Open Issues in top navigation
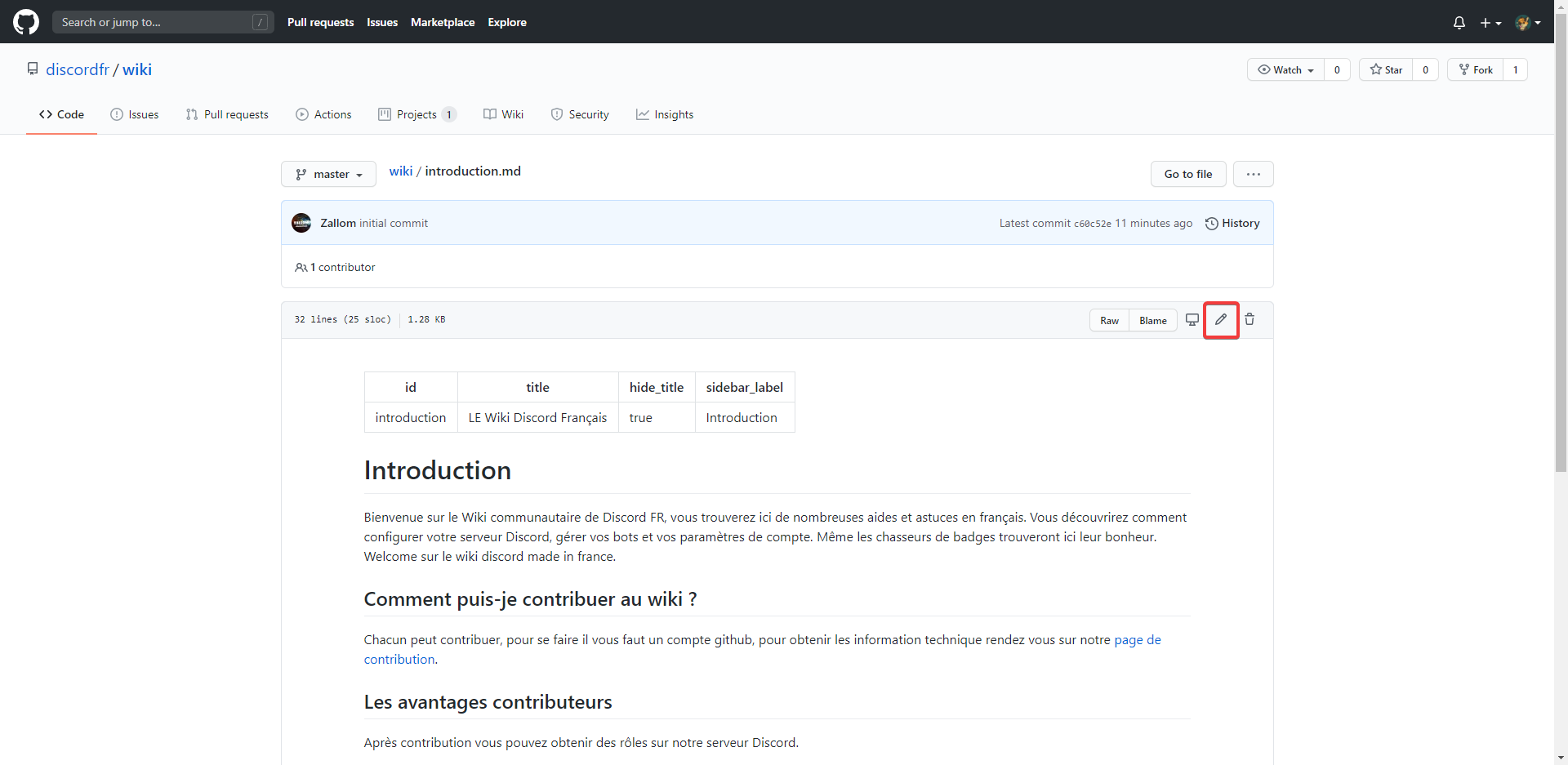 (x=382, y=22)
